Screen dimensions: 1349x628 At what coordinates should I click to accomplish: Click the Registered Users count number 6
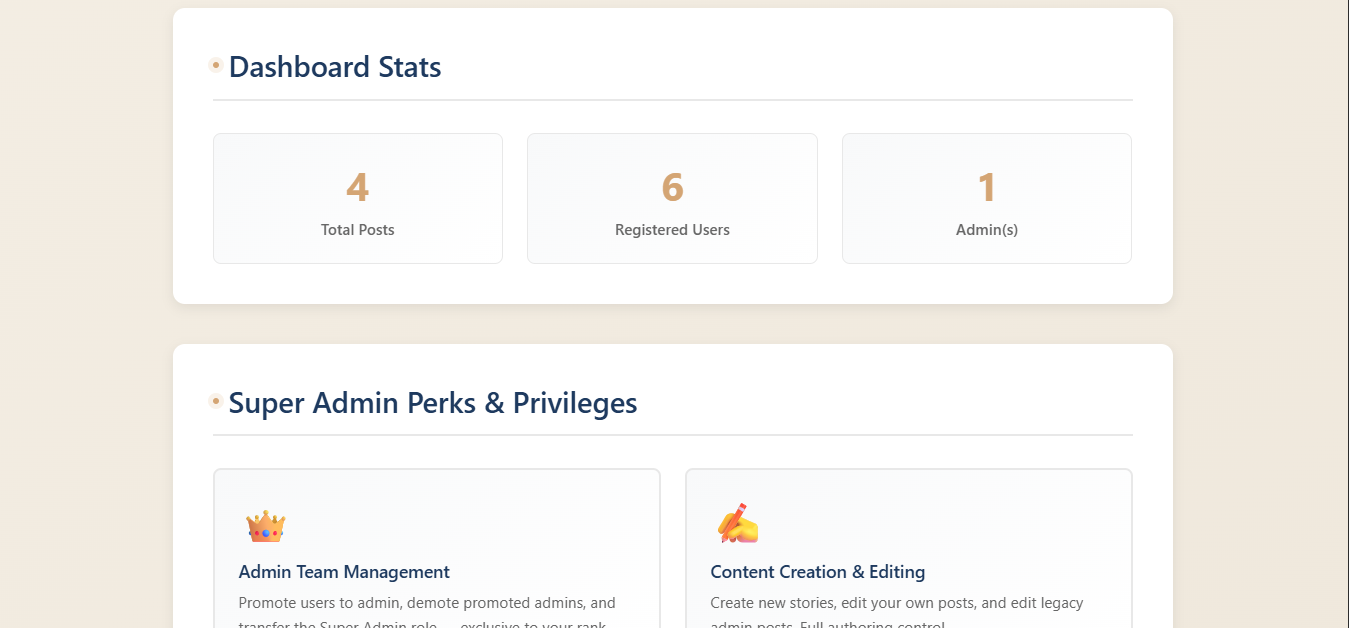[672, 188]
